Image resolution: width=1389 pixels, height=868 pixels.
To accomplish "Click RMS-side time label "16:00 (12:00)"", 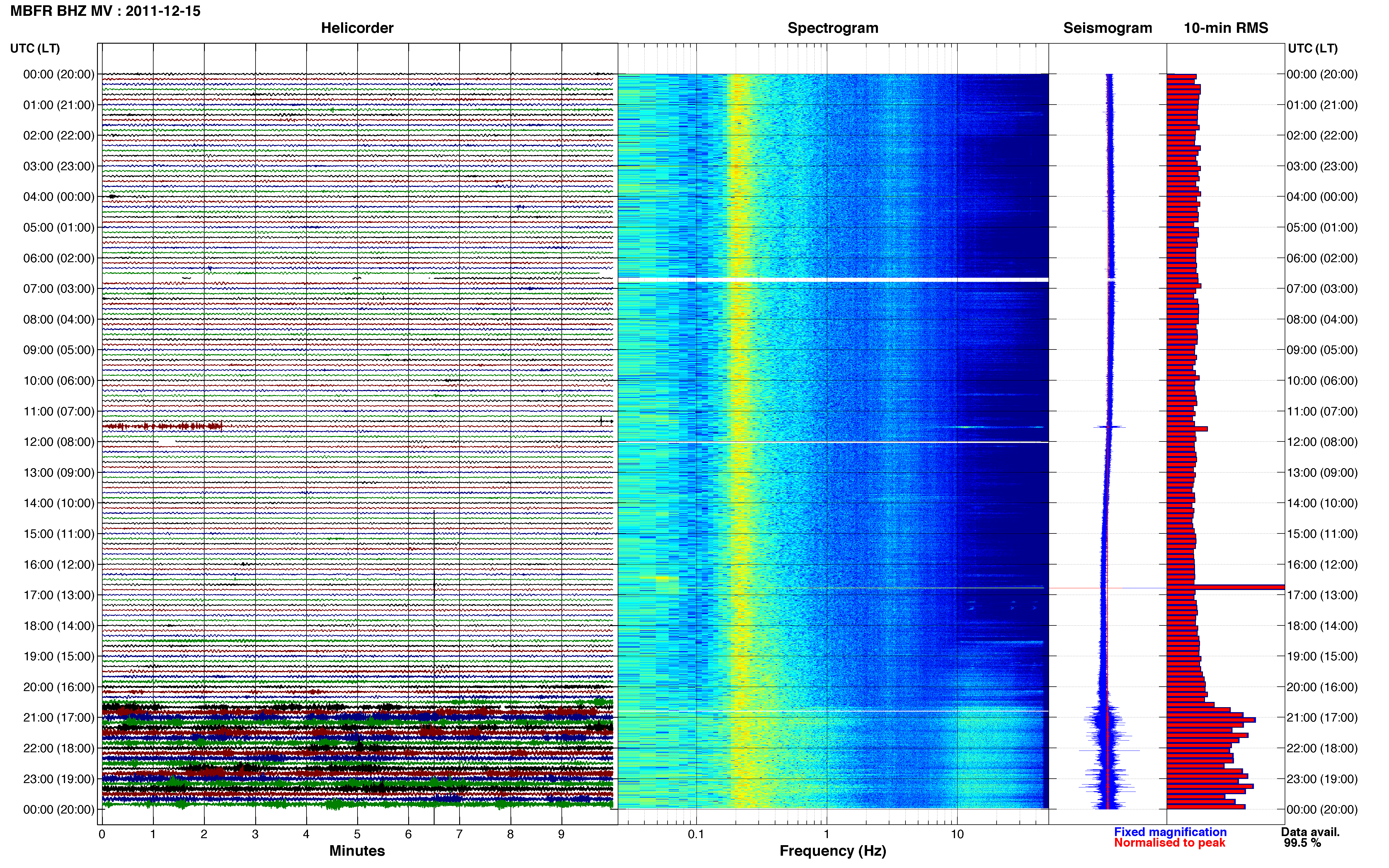I will (1322, 564).
